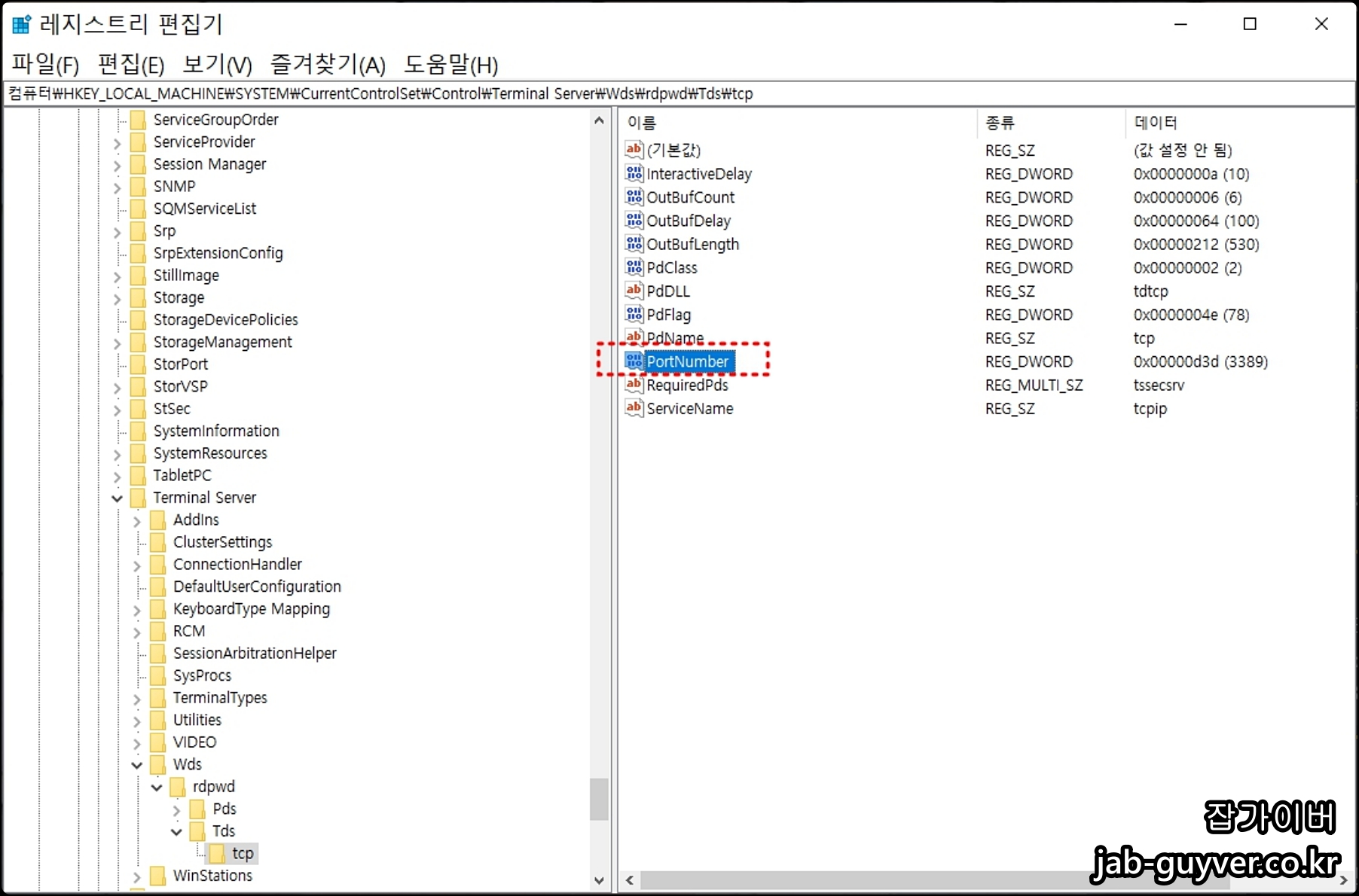
Task: Collapse the Wds tree node
Action: (137, 765)
